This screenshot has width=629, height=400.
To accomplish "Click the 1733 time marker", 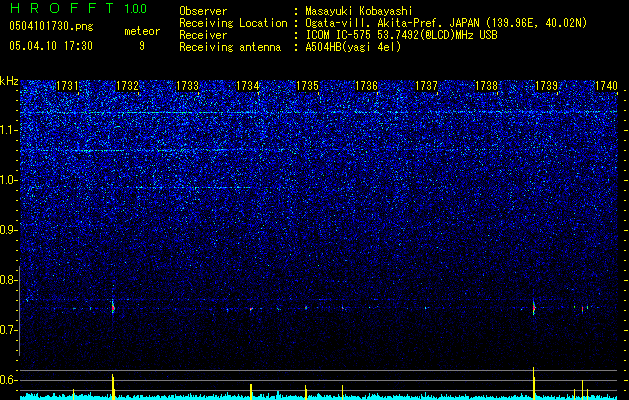I will (x=187, y=85).
